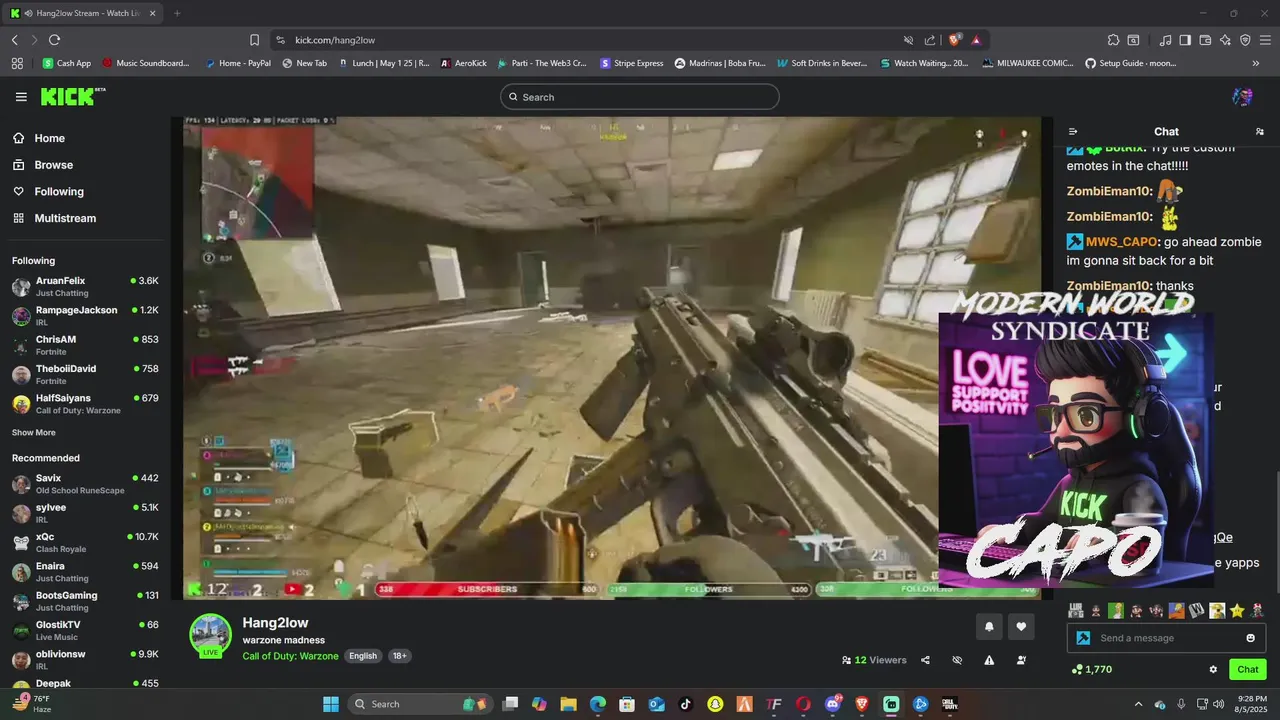Open the browser extensions puzzle icon
The image size is (1280, 720).
1113,40
